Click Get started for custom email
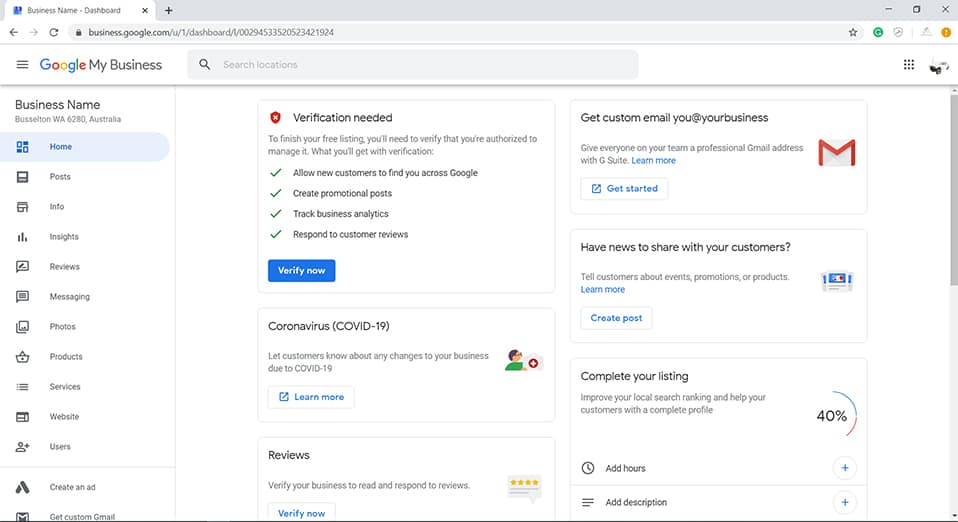The image size is (958, 522). point(624,188)
